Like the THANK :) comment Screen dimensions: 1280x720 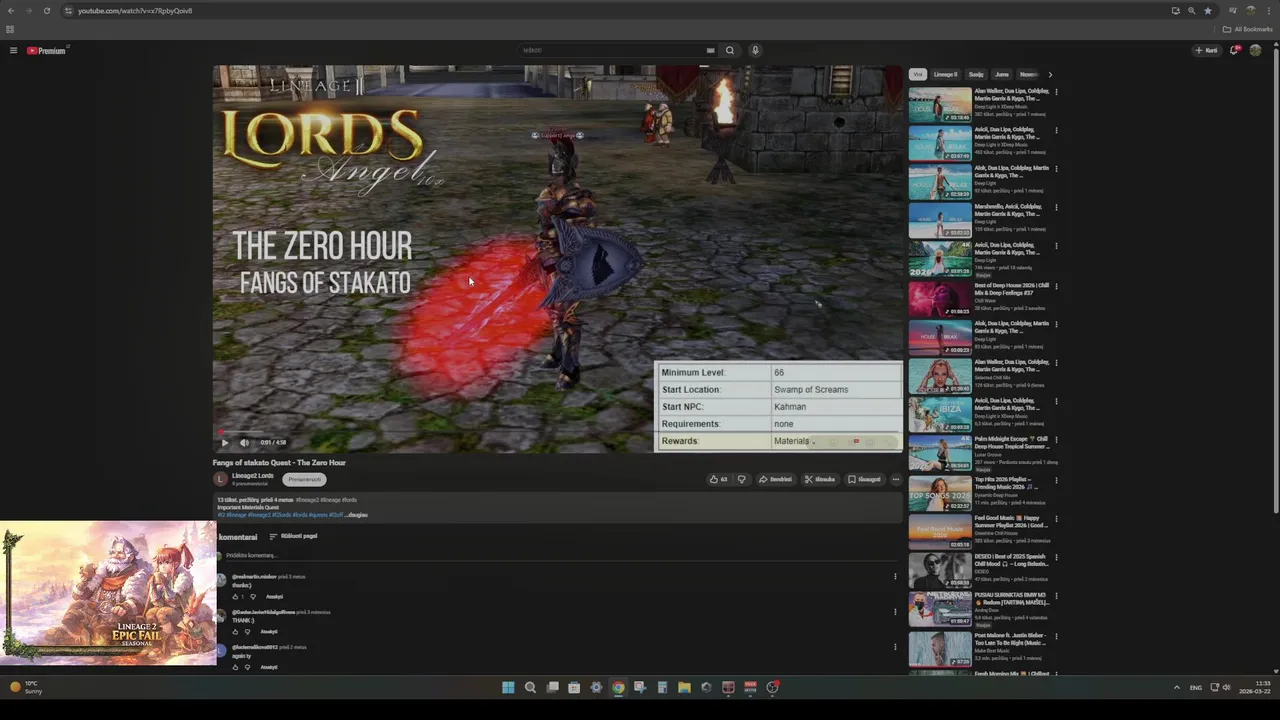[236, 632]
